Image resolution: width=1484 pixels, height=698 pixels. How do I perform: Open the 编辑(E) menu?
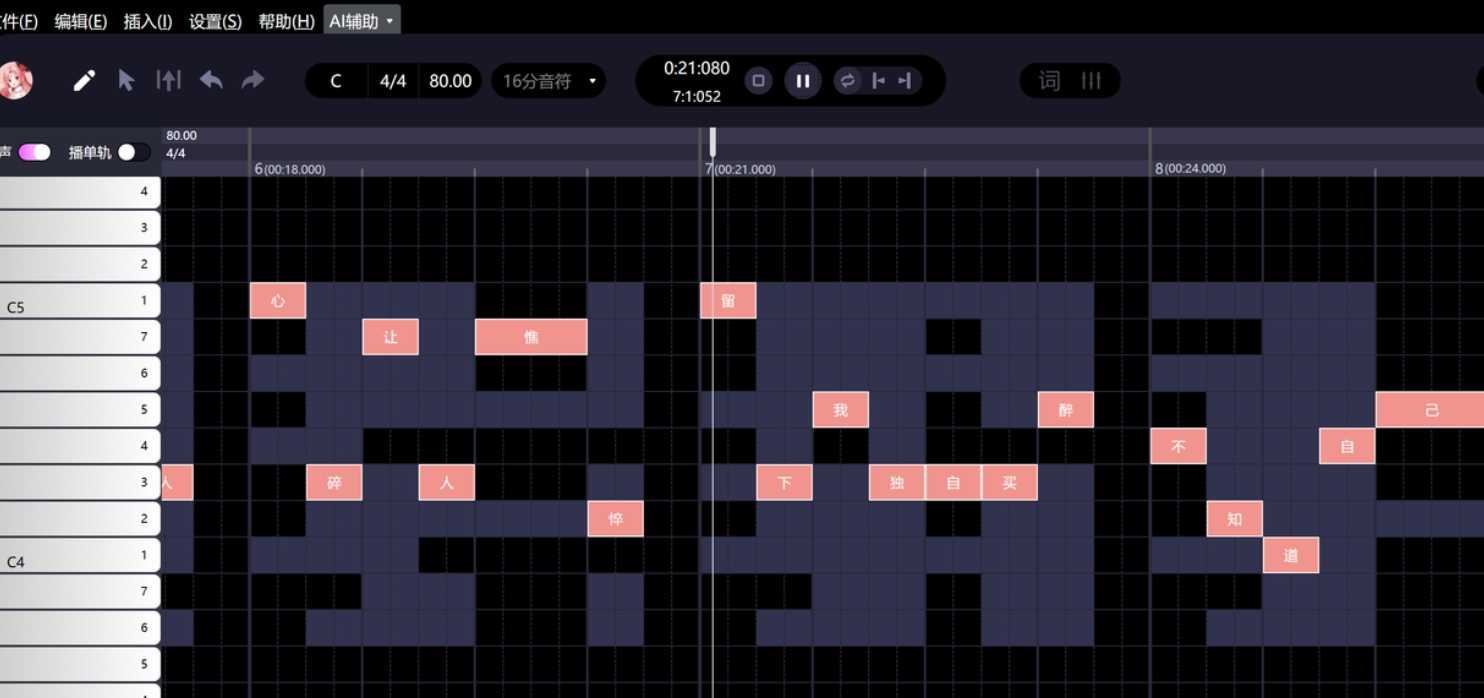(x=80, y=21)
